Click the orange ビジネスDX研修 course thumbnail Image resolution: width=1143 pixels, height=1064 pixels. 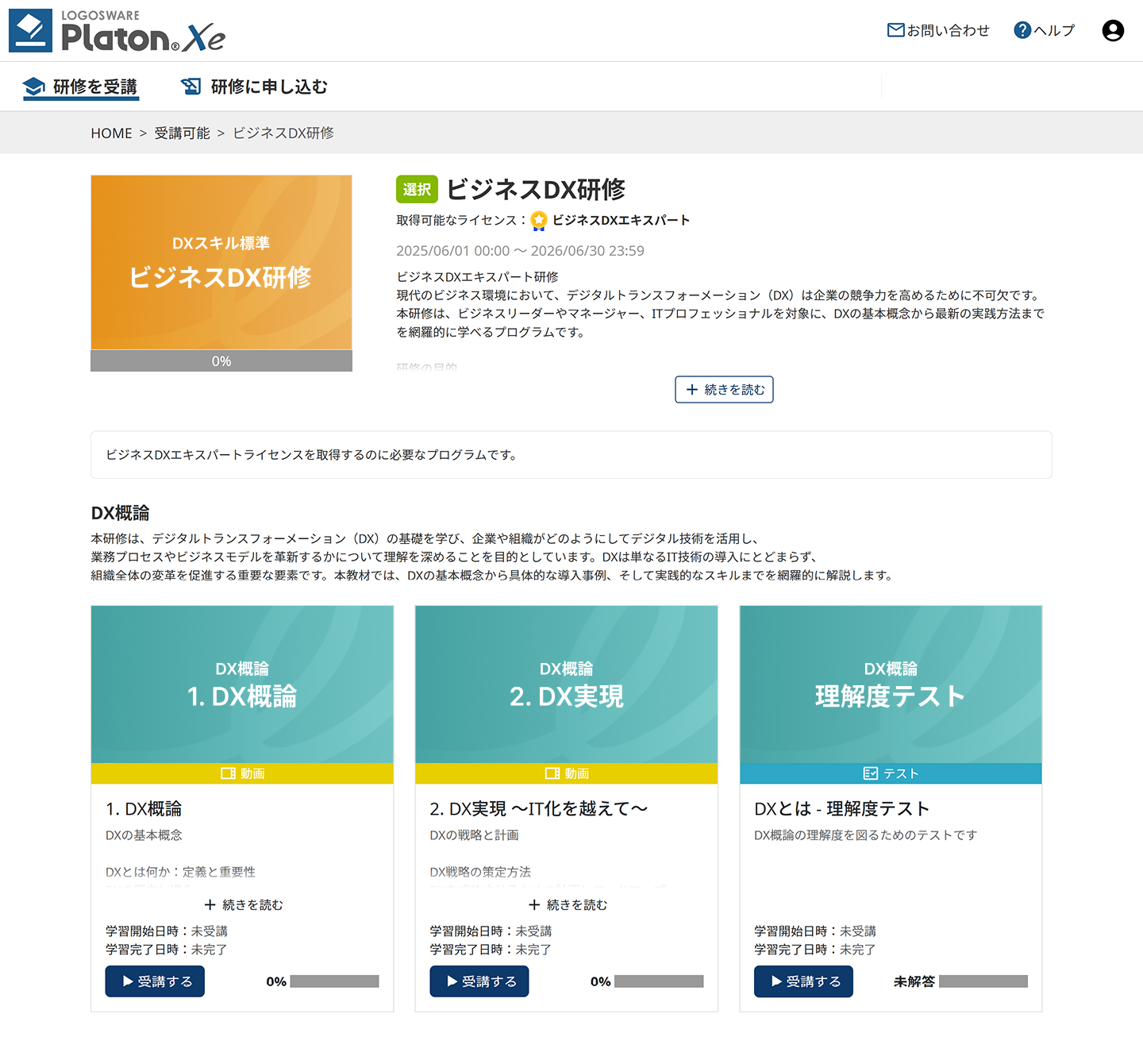tap(221, 263)
